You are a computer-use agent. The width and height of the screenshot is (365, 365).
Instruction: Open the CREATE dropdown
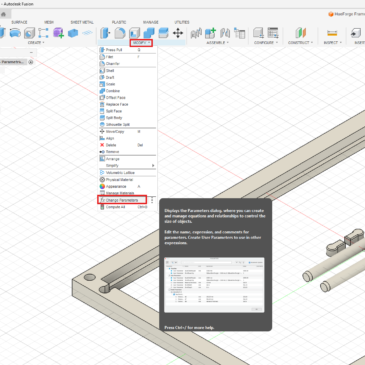click(36, 43)
